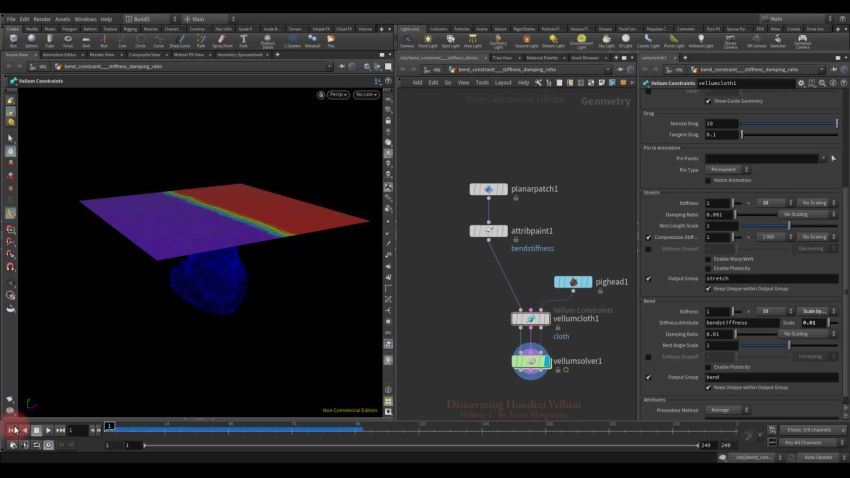The width and height of the screenshot is (850, 478).
Task: Select the Draw Curve shelf tool
Action: point(180,41)
